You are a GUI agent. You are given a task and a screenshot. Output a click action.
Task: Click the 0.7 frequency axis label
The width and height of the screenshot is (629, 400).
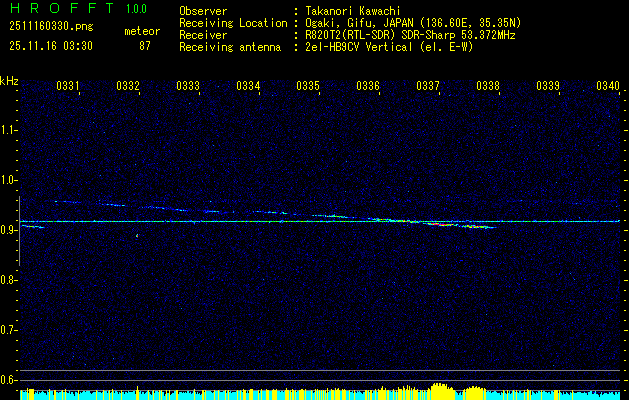[x=9, y=329]
